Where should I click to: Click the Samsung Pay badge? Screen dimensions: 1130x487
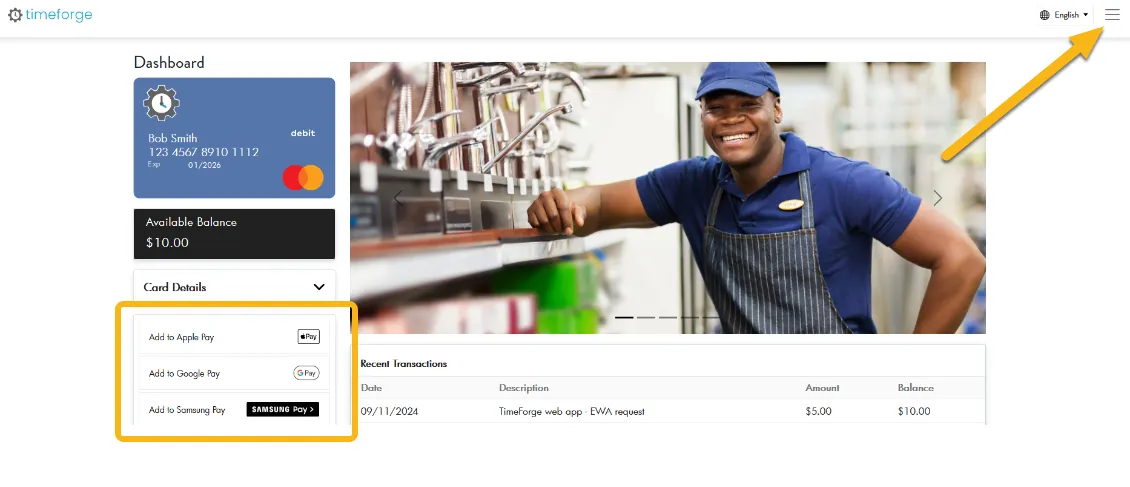point(282,409)
